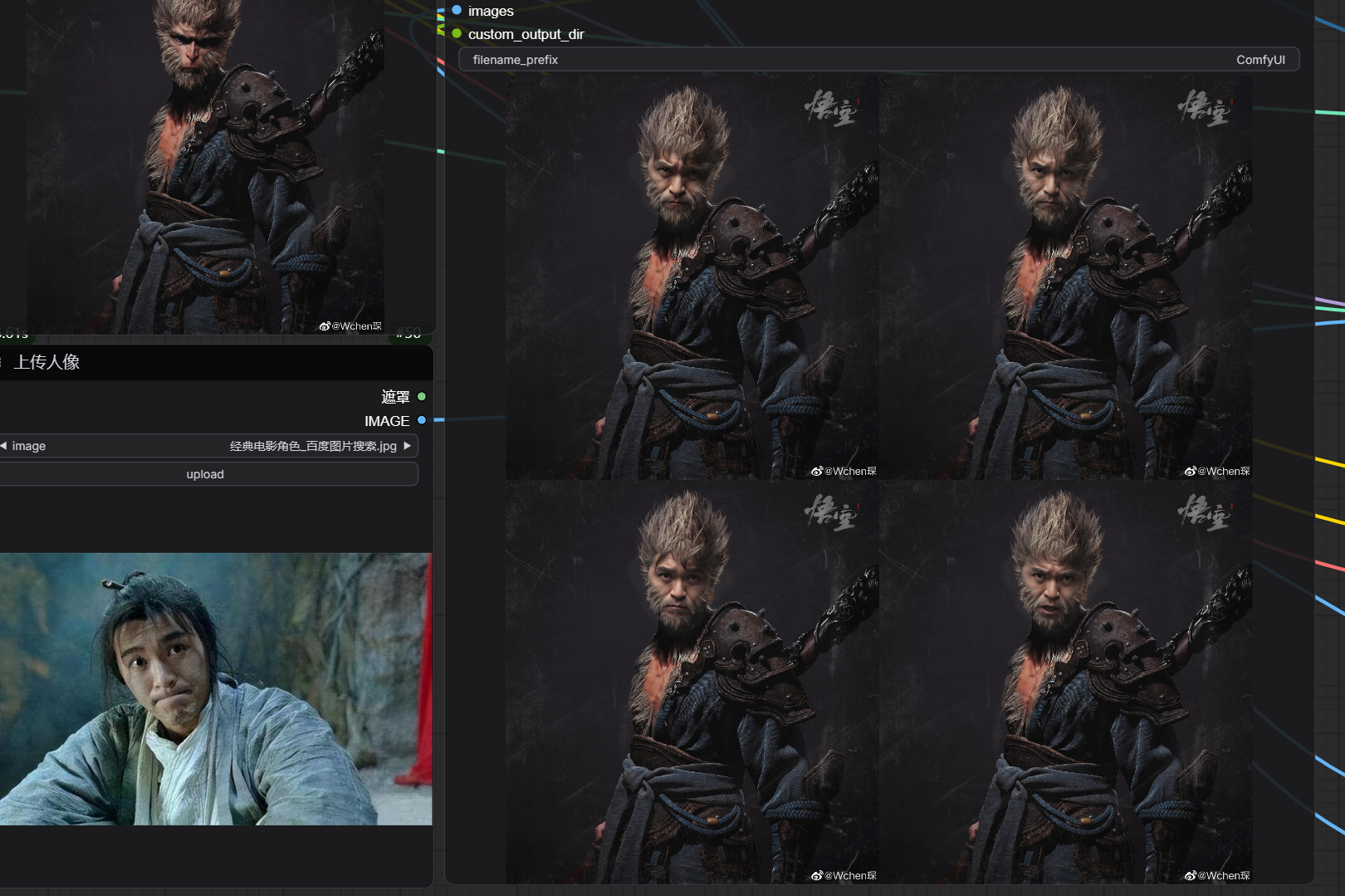Open the bottom-right generated output image
The image size is (1345, 896).
point(1066,682)
